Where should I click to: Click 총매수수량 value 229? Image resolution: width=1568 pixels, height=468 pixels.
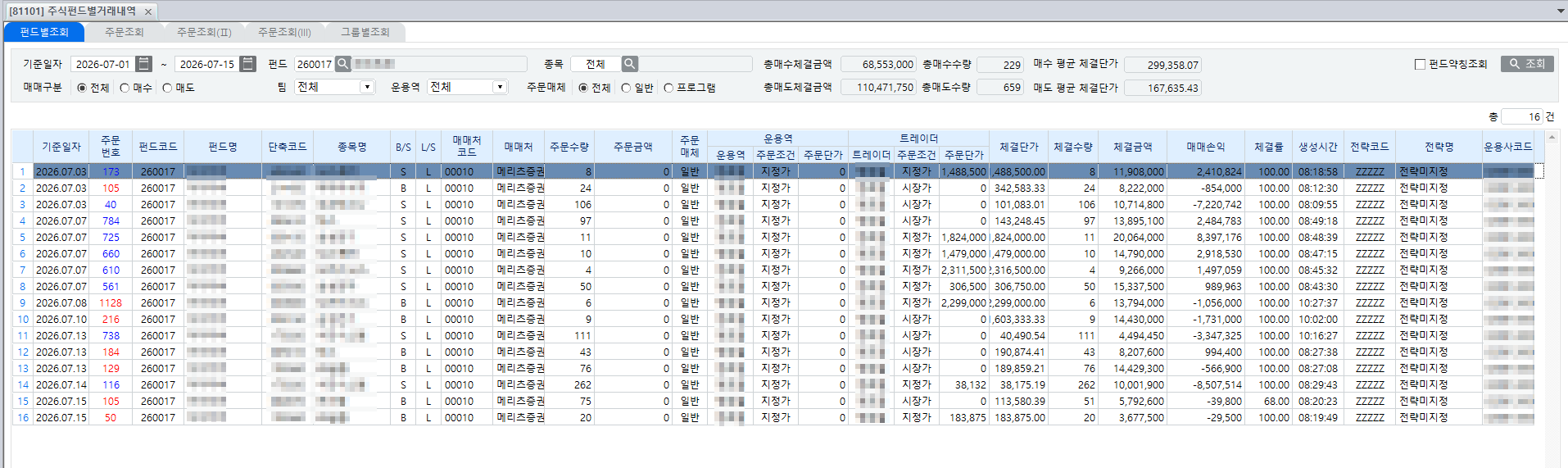pos(1000,64)
